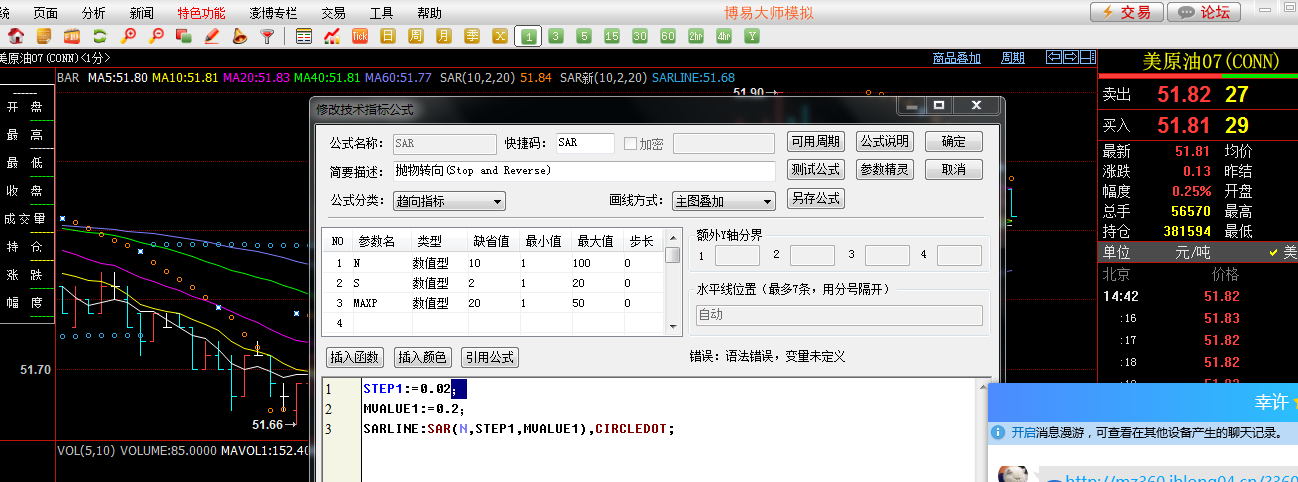
Task: Open the 工具 menu
Action: (381, 13)
